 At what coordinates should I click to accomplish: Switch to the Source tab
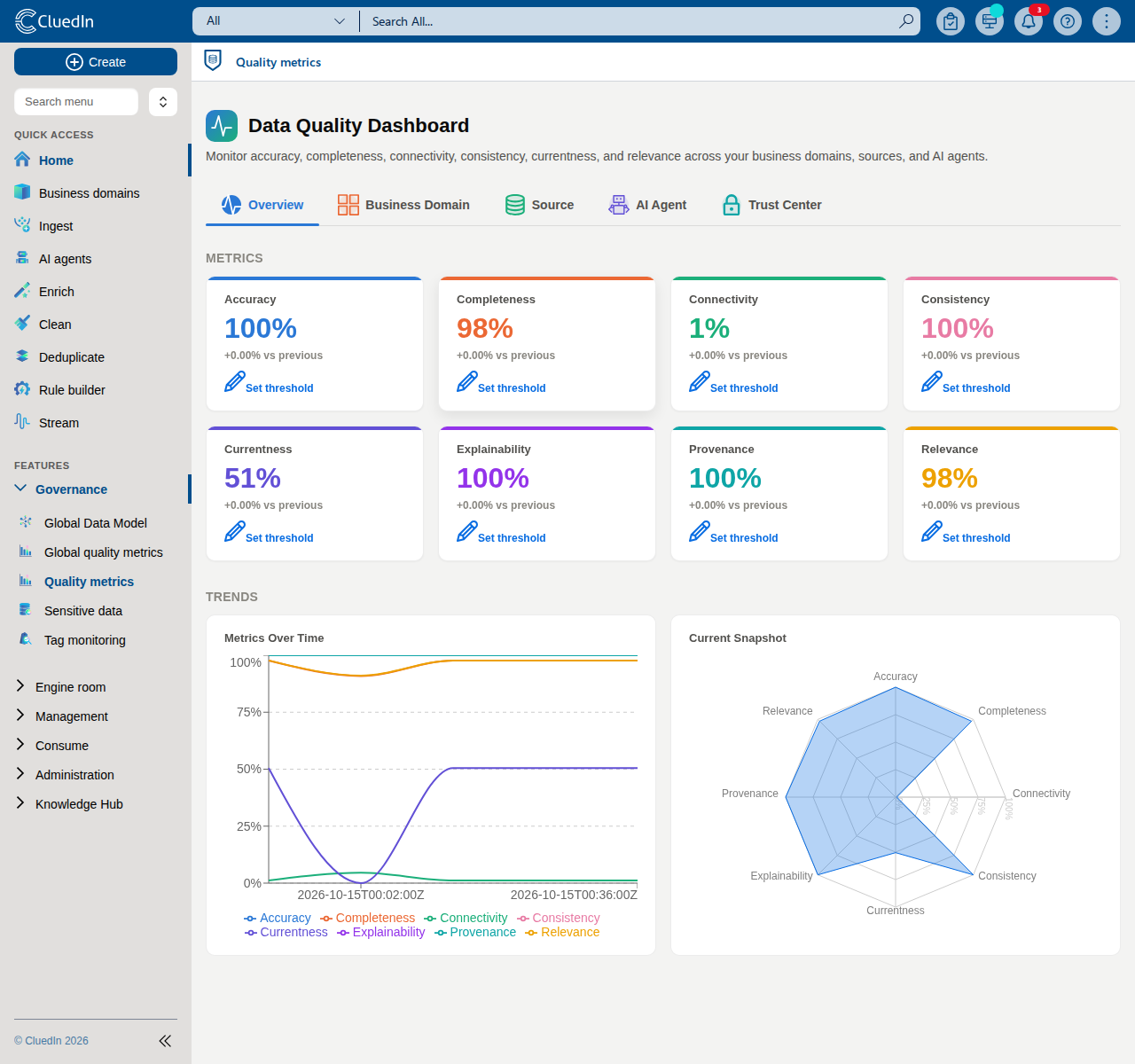[539, 205]
